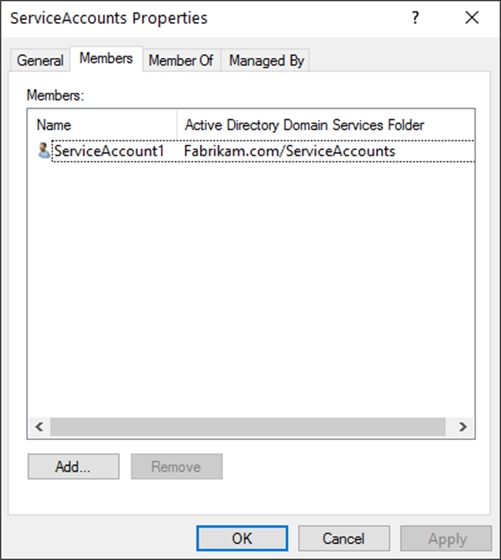Image resolution: width=501 pixels, height=560 pixels.
Task: Click empty area of Members list
Action: tap(251, 289)
